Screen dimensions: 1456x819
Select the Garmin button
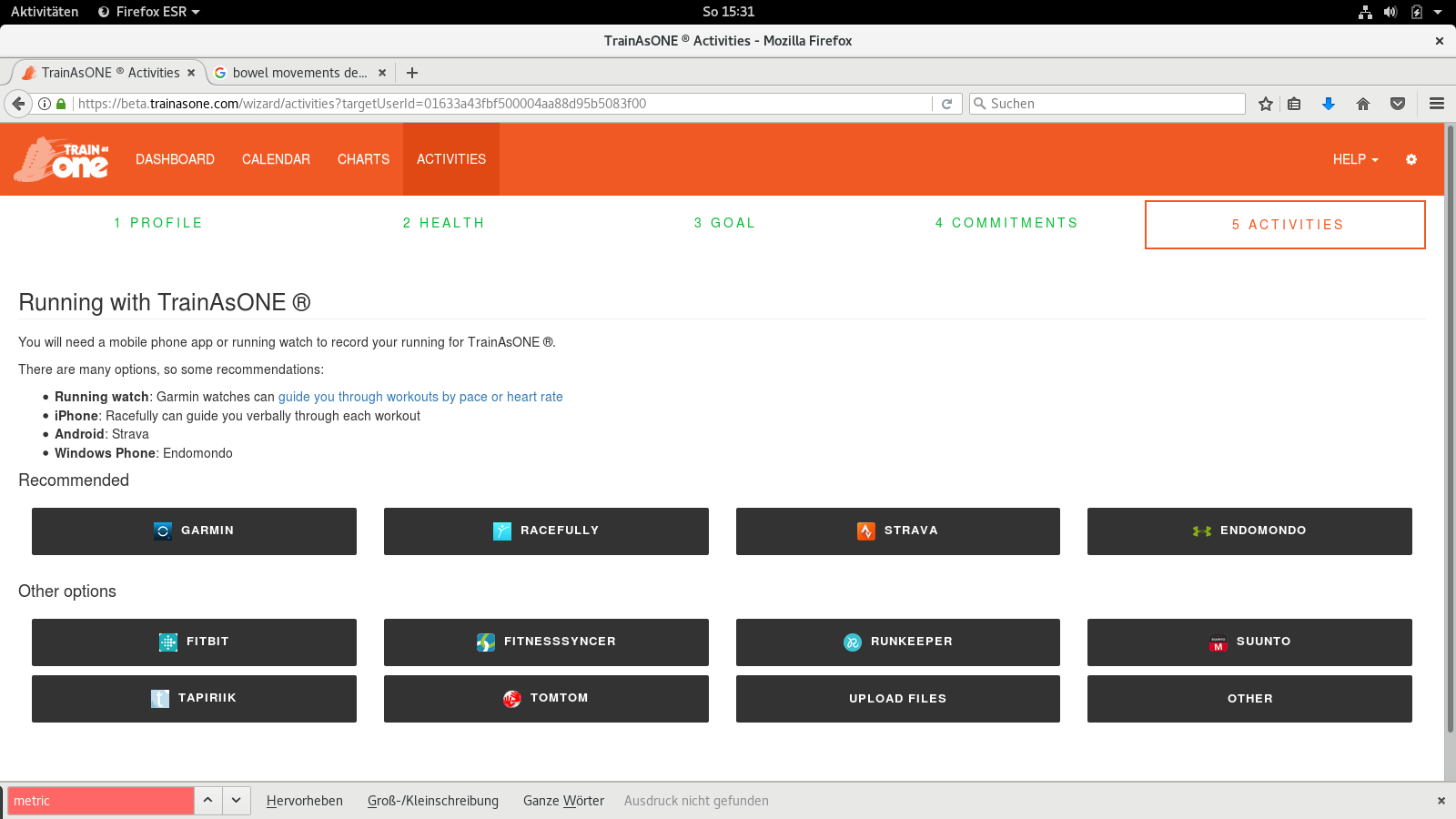coord(194,531)
